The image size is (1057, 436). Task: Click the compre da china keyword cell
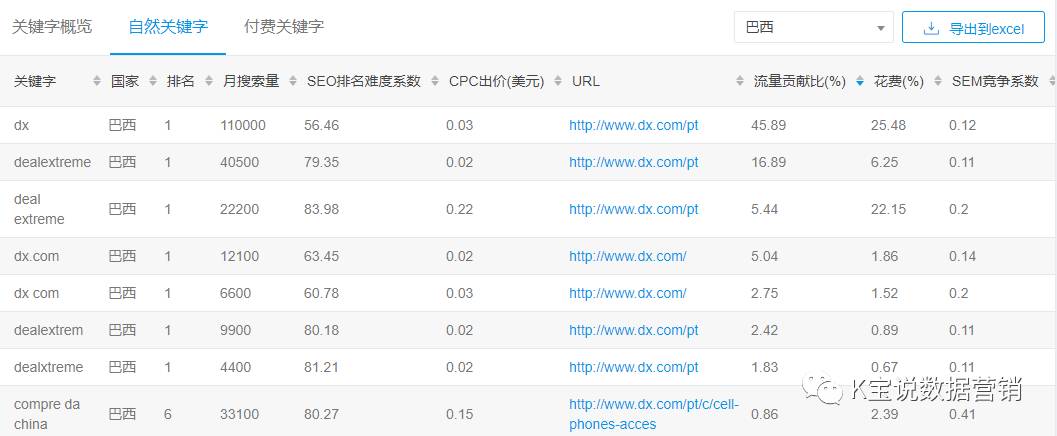point(47,414)
